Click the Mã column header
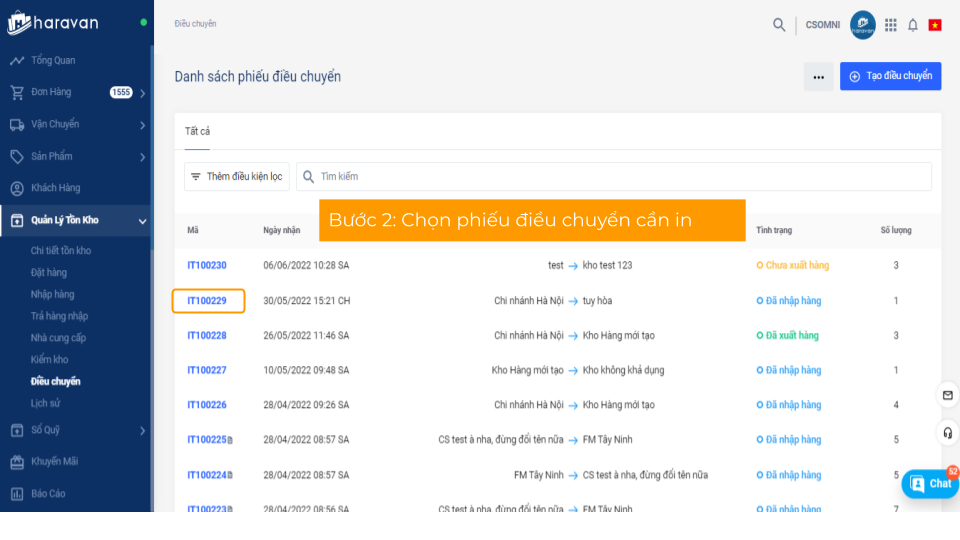The width and height of the screenshot is (960, 540). tap(193, 230)
